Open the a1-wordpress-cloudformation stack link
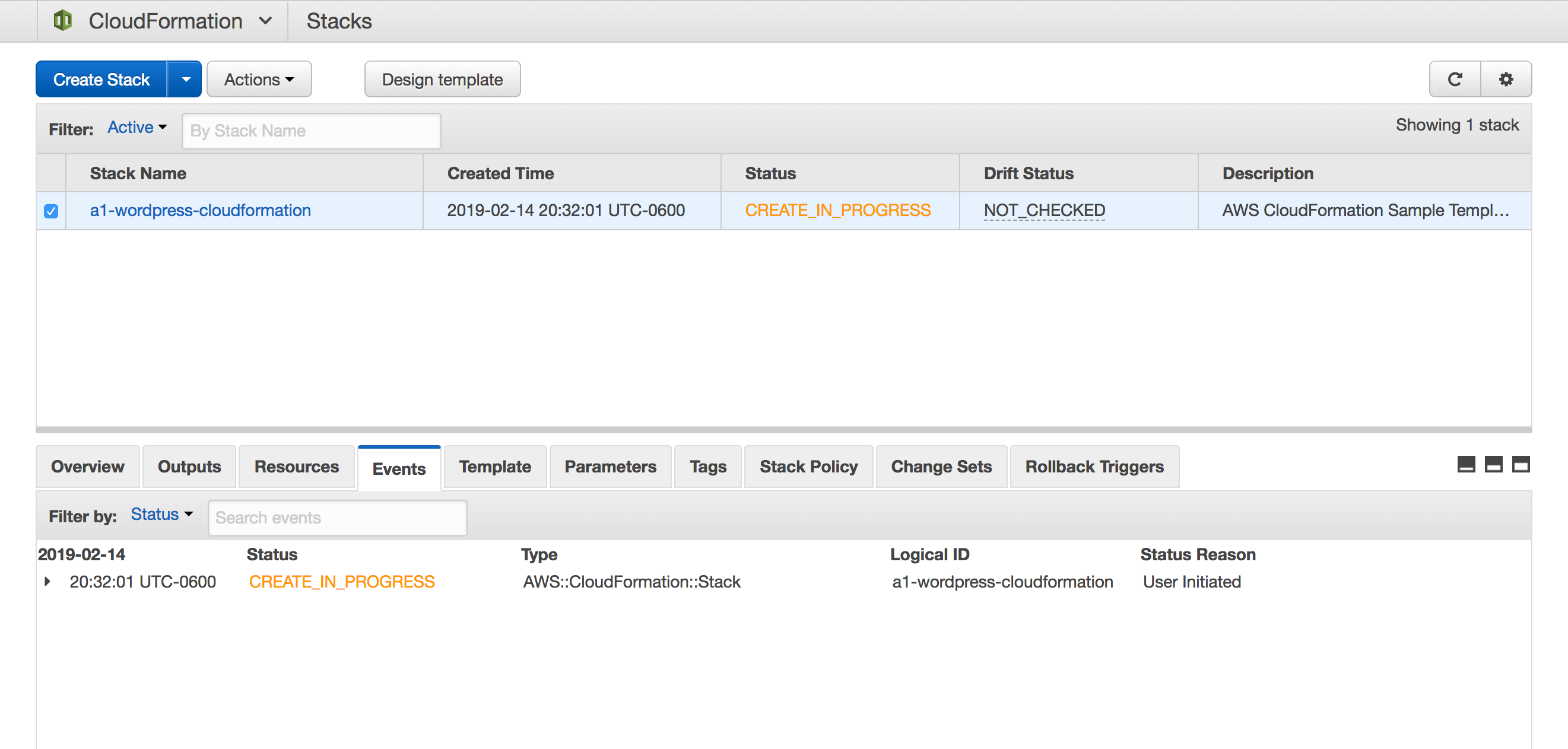 pos(200,210)
